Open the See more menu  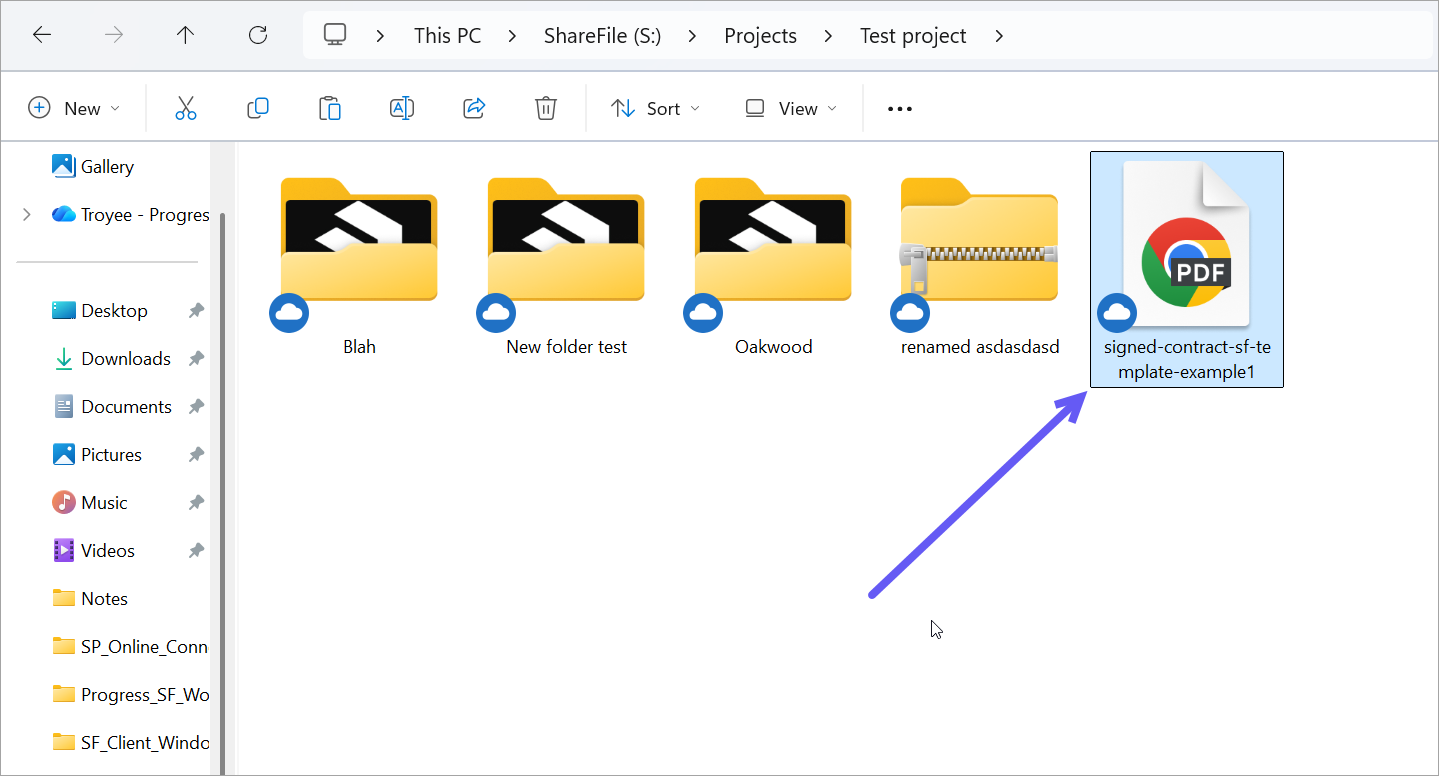898,107
